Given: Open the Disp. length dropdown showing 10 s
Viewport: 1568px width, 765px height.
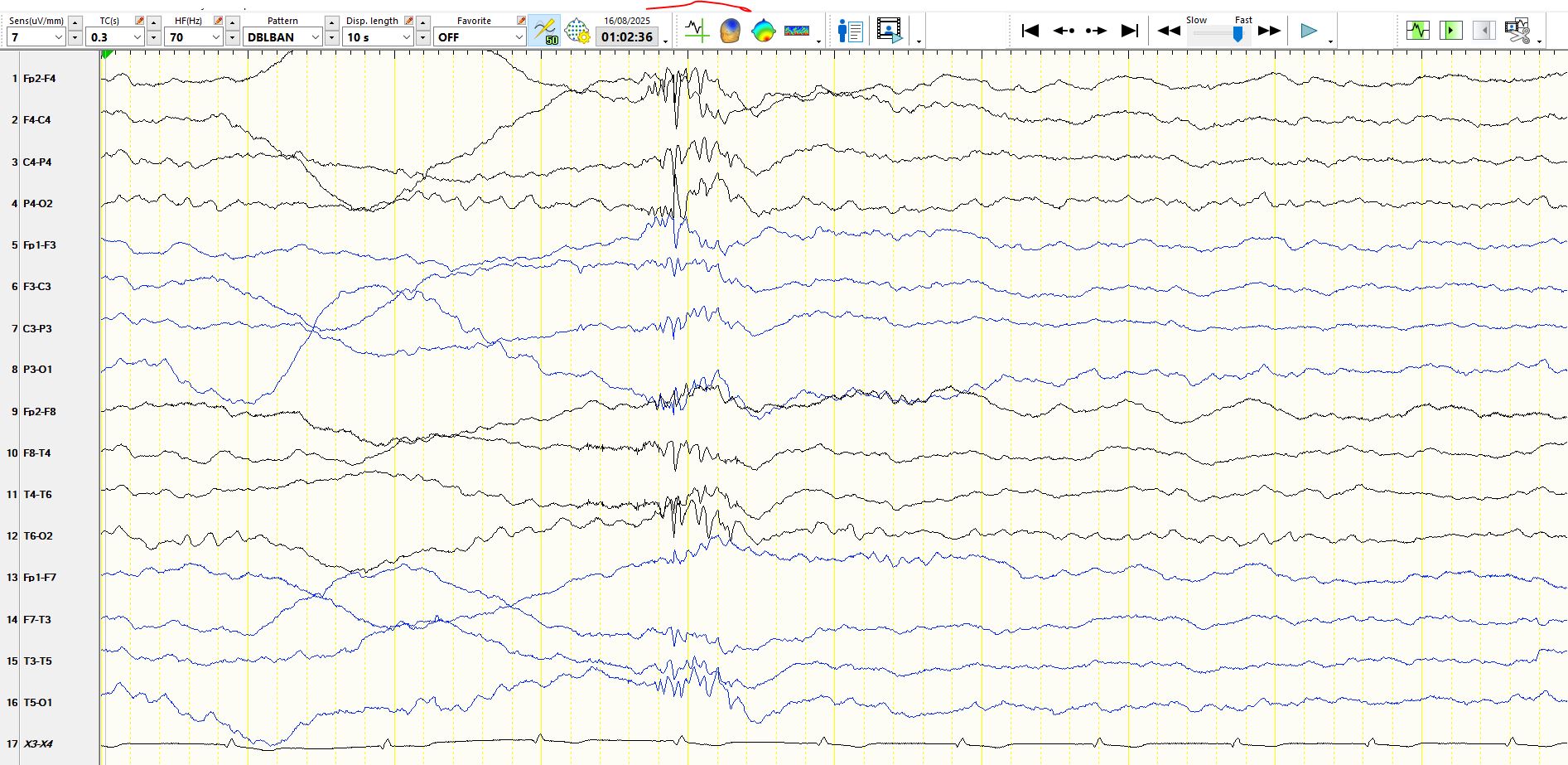Looking at the screenshot, I should (x=378, y=37).
